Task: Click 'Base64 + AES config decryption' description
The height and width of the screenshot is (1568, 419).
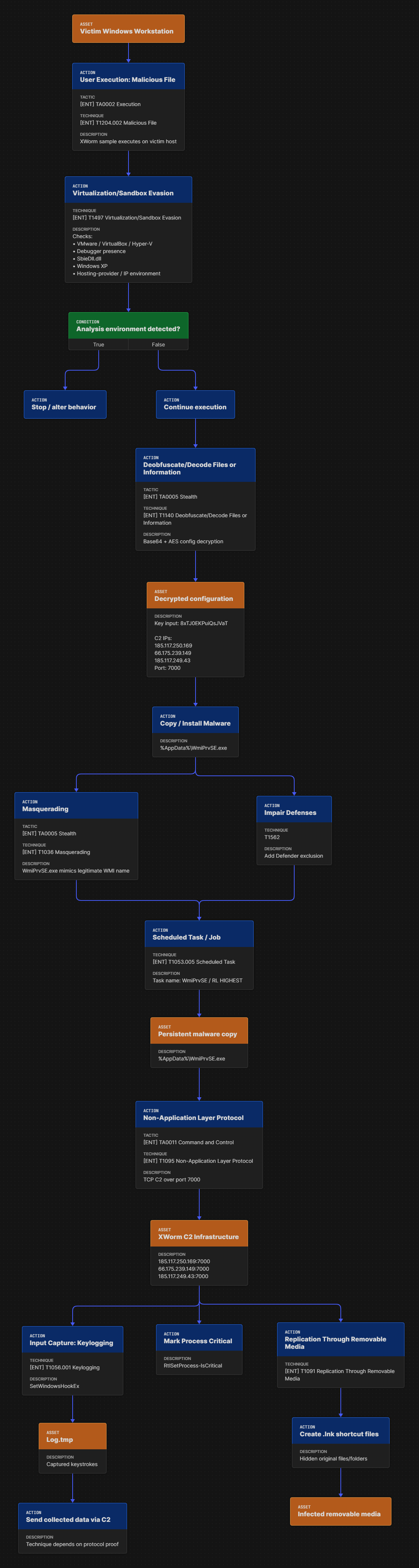Action: (x=183, y=541)
